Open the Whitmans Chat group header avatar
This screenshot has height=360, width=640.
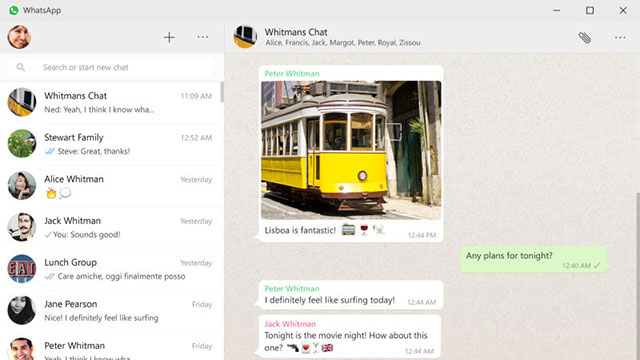coord(245,37)
